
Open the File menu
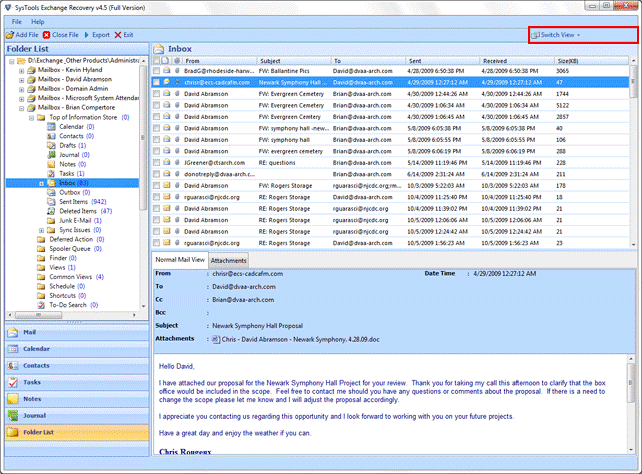click(16, 22)
